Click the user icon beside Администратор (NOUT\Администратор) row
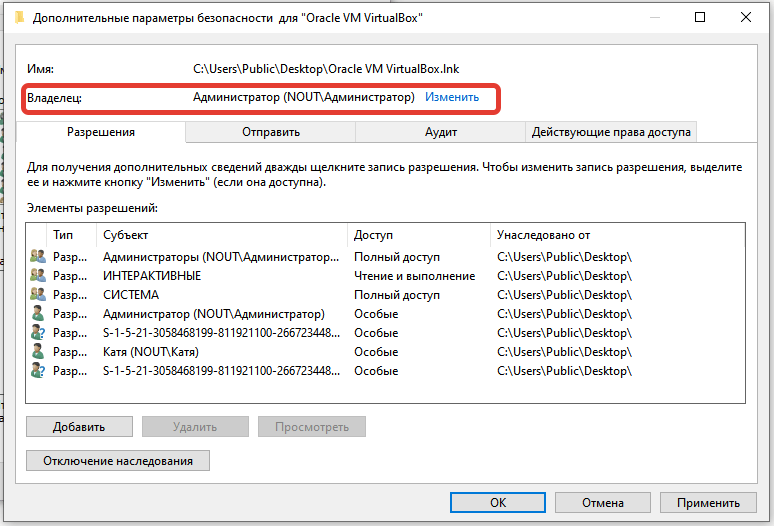Image resolution: width=774 pixels, height=526 pixels. pos(37,314)
